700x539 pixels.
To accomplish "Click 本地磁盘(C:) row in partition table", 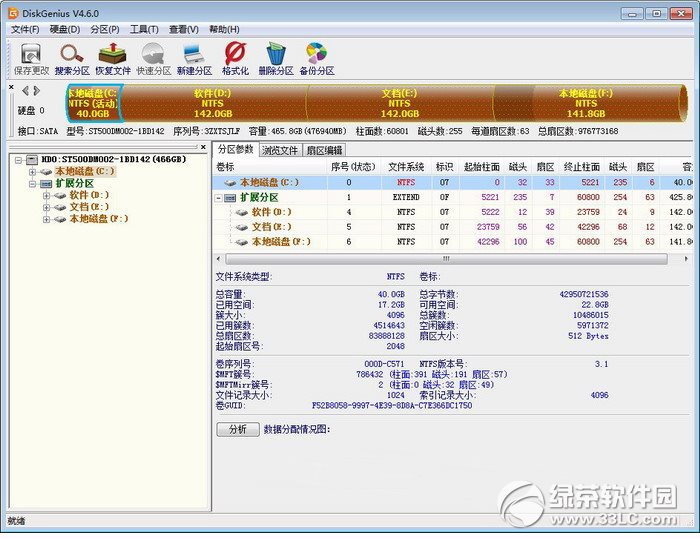I will coord(452,182).
